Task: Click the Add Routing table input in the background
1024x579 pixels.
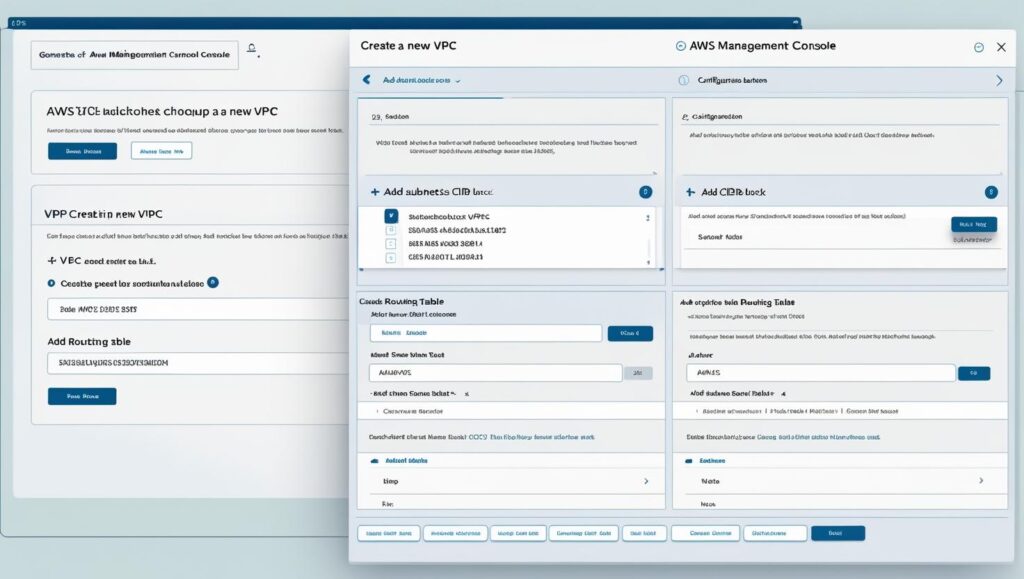Action: click(198, 363)
